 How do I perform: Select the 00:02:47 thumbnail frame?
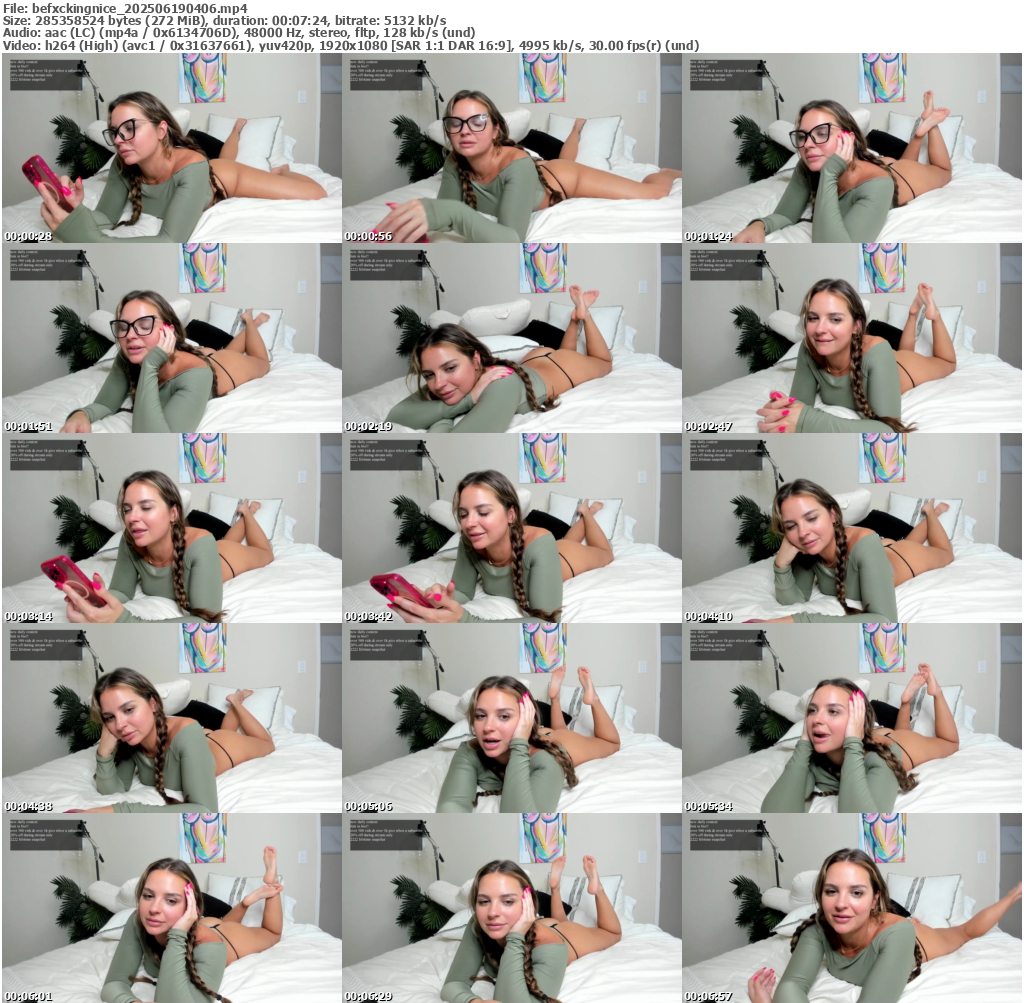click(x=852, y=338)
